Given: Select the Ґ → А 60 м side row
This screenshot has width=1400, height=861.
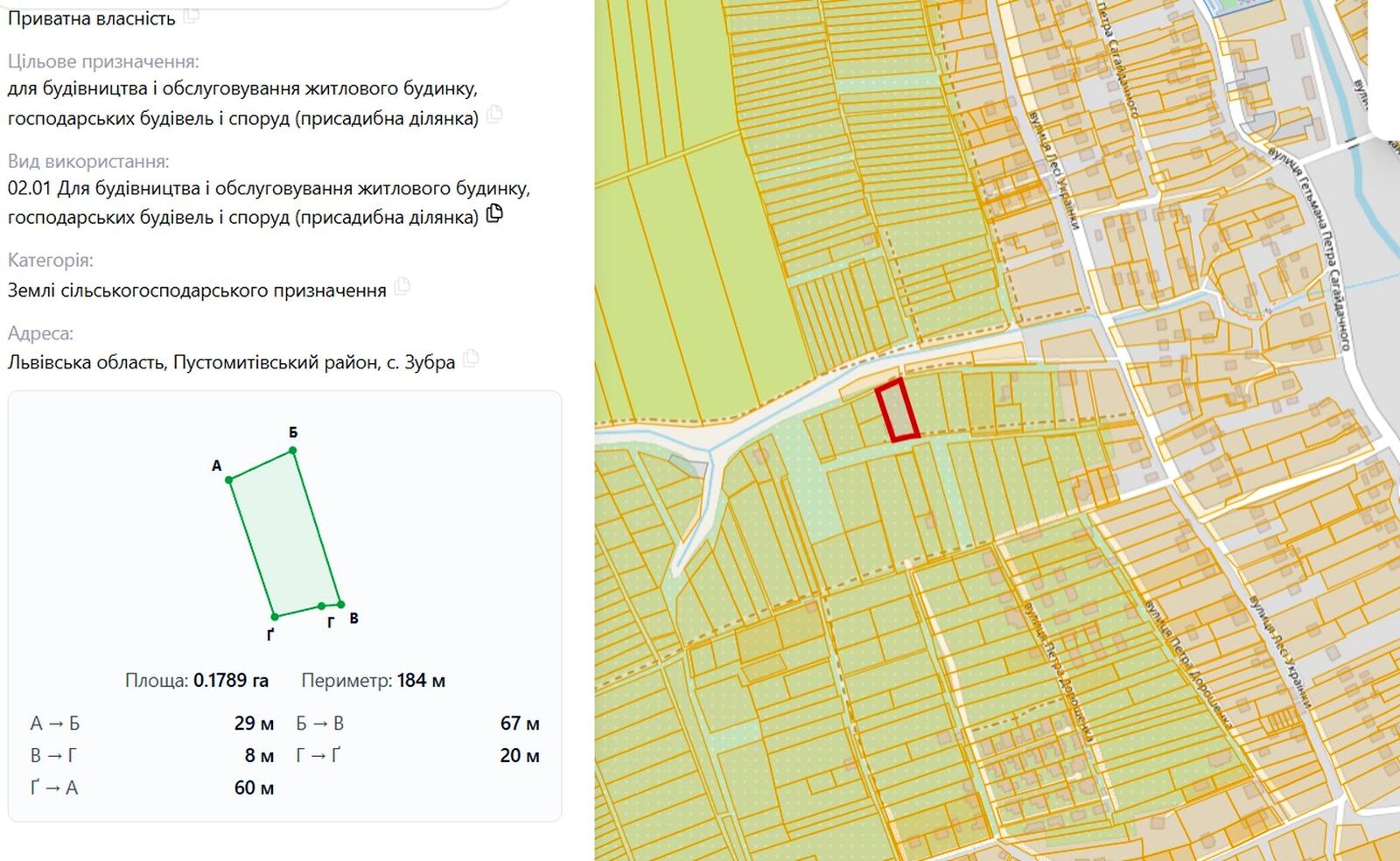Looking at the screenshot, I should [152, 787].
